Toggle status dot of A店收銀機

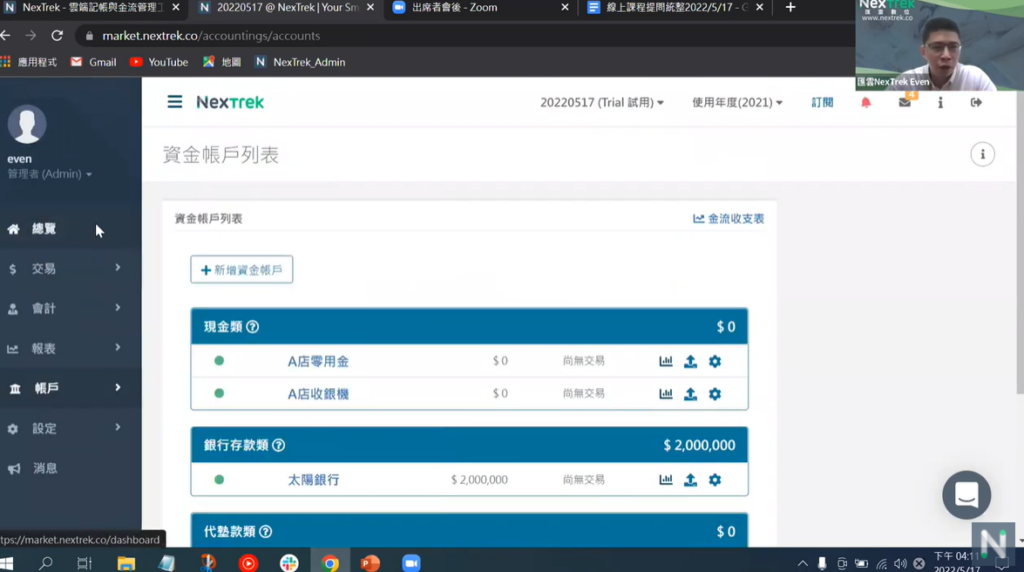point(219,393)
